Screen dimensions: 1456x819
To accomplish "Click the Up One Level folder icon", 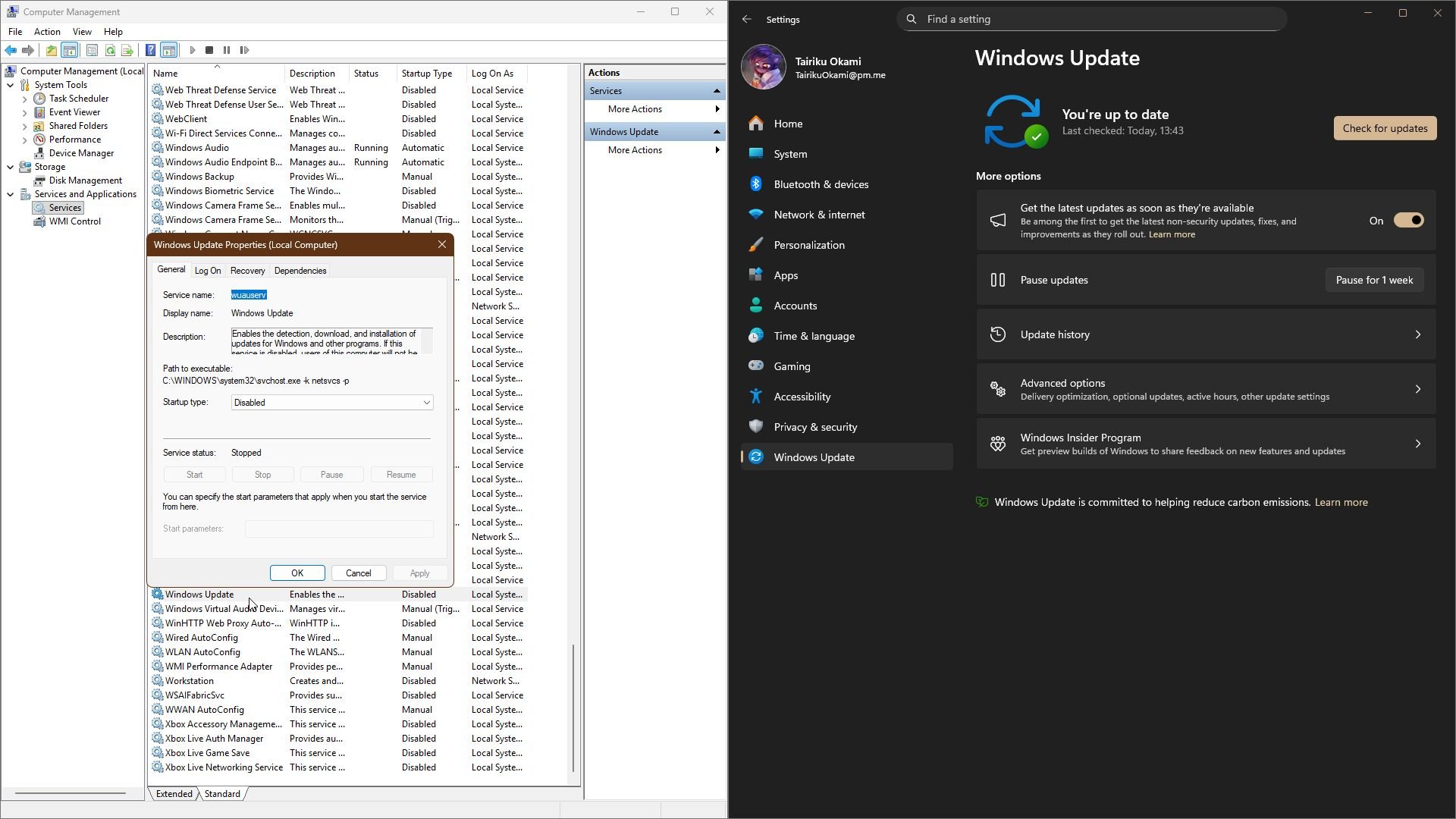I will (x=51, y=50).
